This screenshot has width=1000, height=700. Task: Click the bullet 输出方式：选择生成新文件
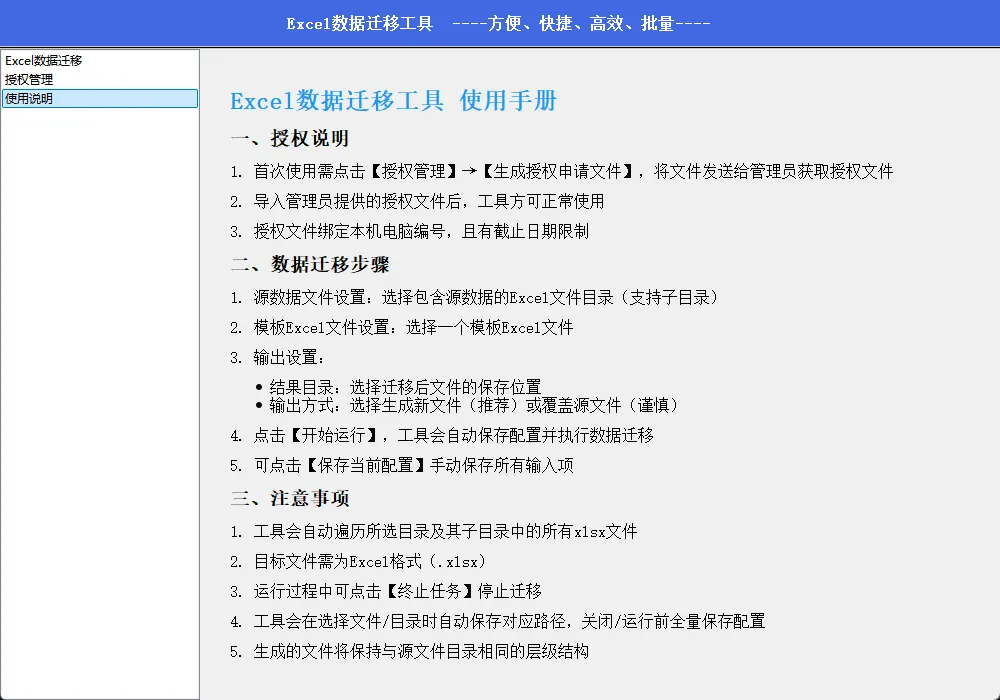point(466,405)
